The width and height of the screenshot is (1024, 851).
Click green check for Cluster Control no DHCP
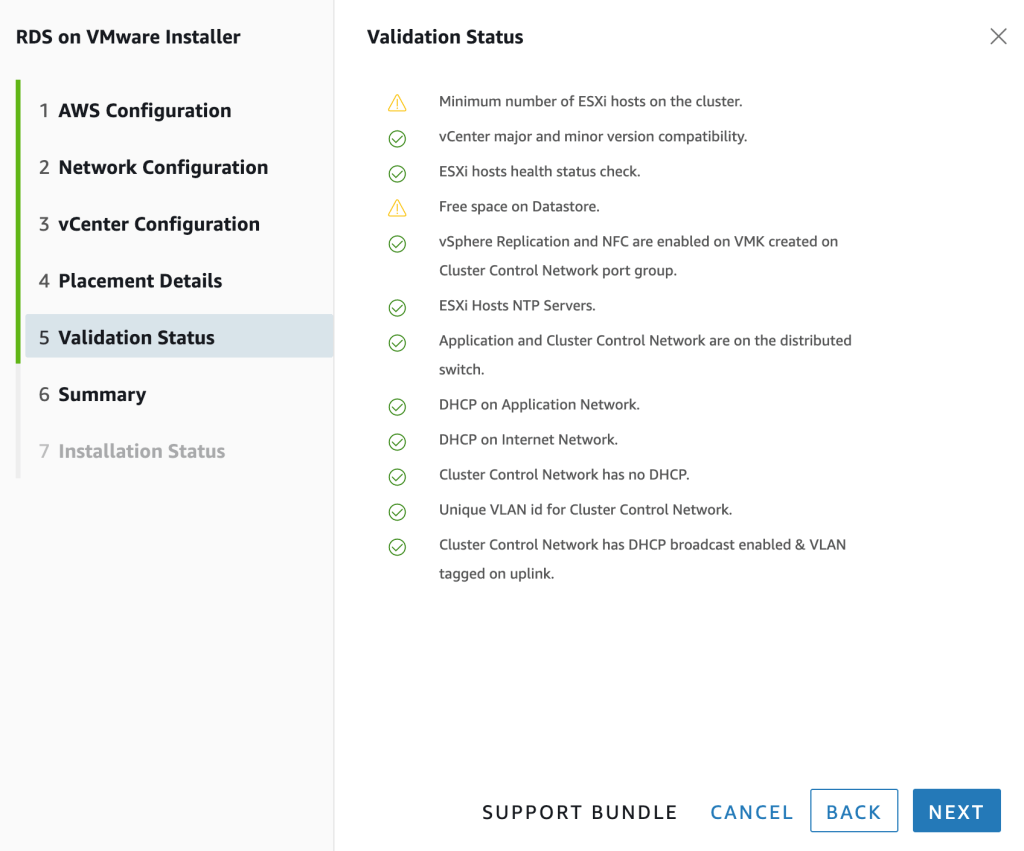(x=397, y=476)
